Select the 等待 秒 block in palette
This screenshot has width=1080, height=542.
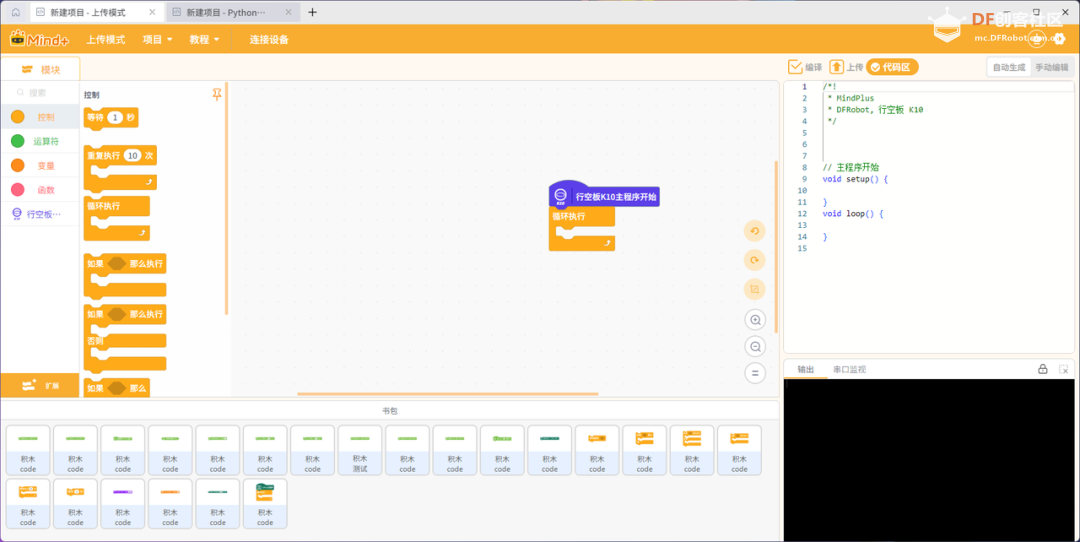click(x=110, y=118)
